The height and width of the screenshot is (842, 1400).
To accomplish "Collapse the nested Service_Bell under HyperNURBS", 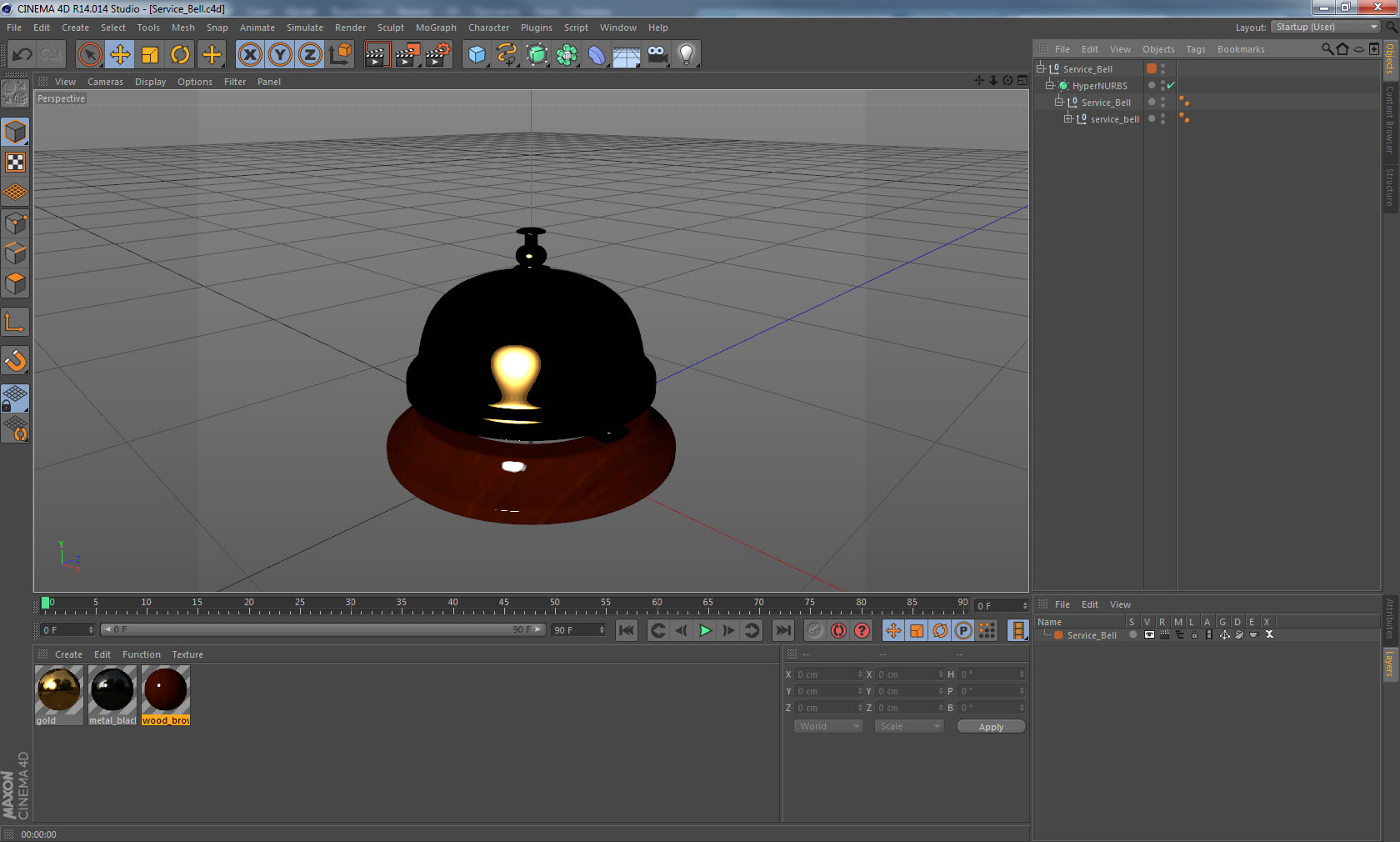I will (x=1059, y=102).
